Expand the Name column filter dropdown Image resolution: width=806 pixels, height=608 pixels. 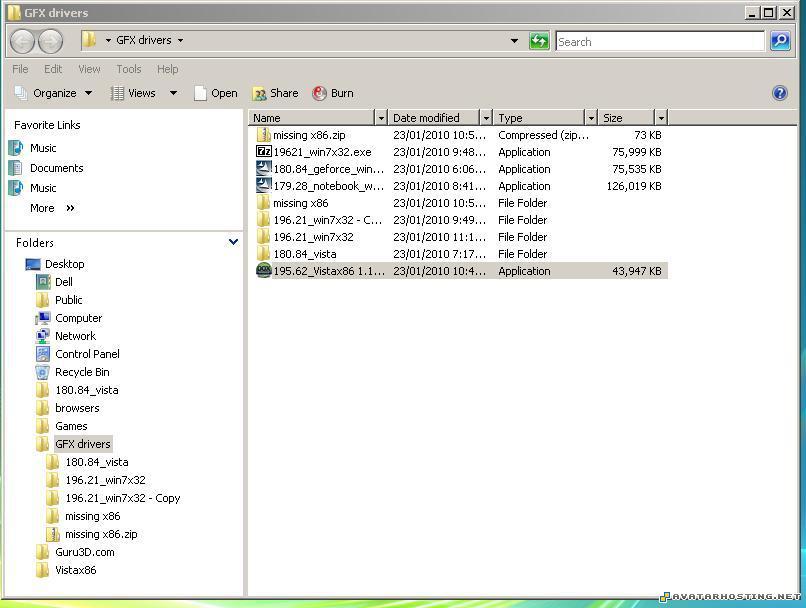380,118
